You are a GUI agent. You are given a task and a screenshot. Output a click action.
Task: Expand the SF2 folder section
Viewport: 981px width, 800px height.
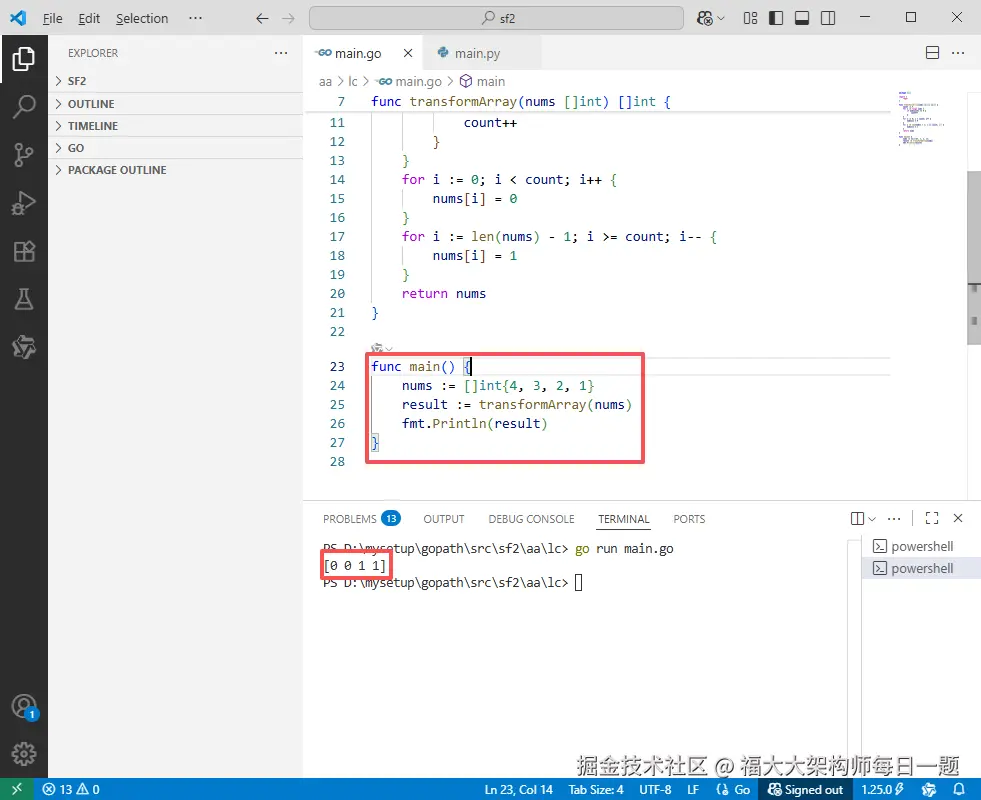pyautogui.click(x=176, y=81)
